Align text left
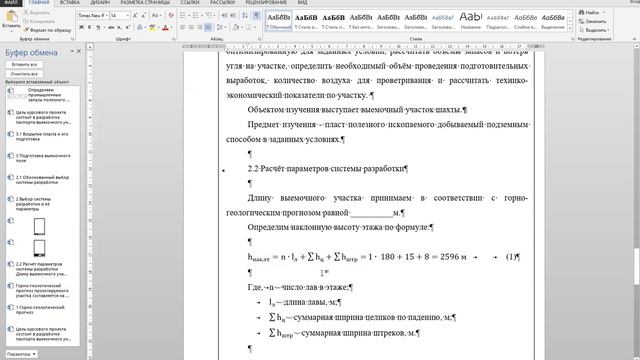The height and width of the screenshot is (360, 640). (x=182, y=27)
